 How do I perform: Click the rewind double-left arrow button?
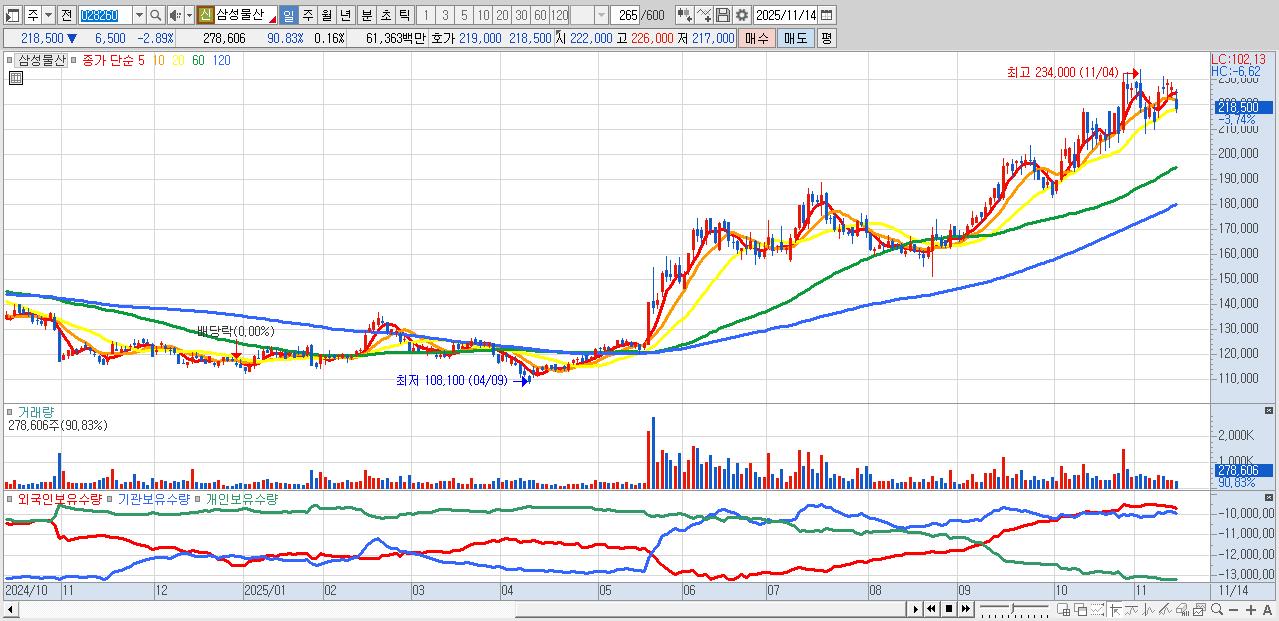pyautogui.click(x=931, y=609)
